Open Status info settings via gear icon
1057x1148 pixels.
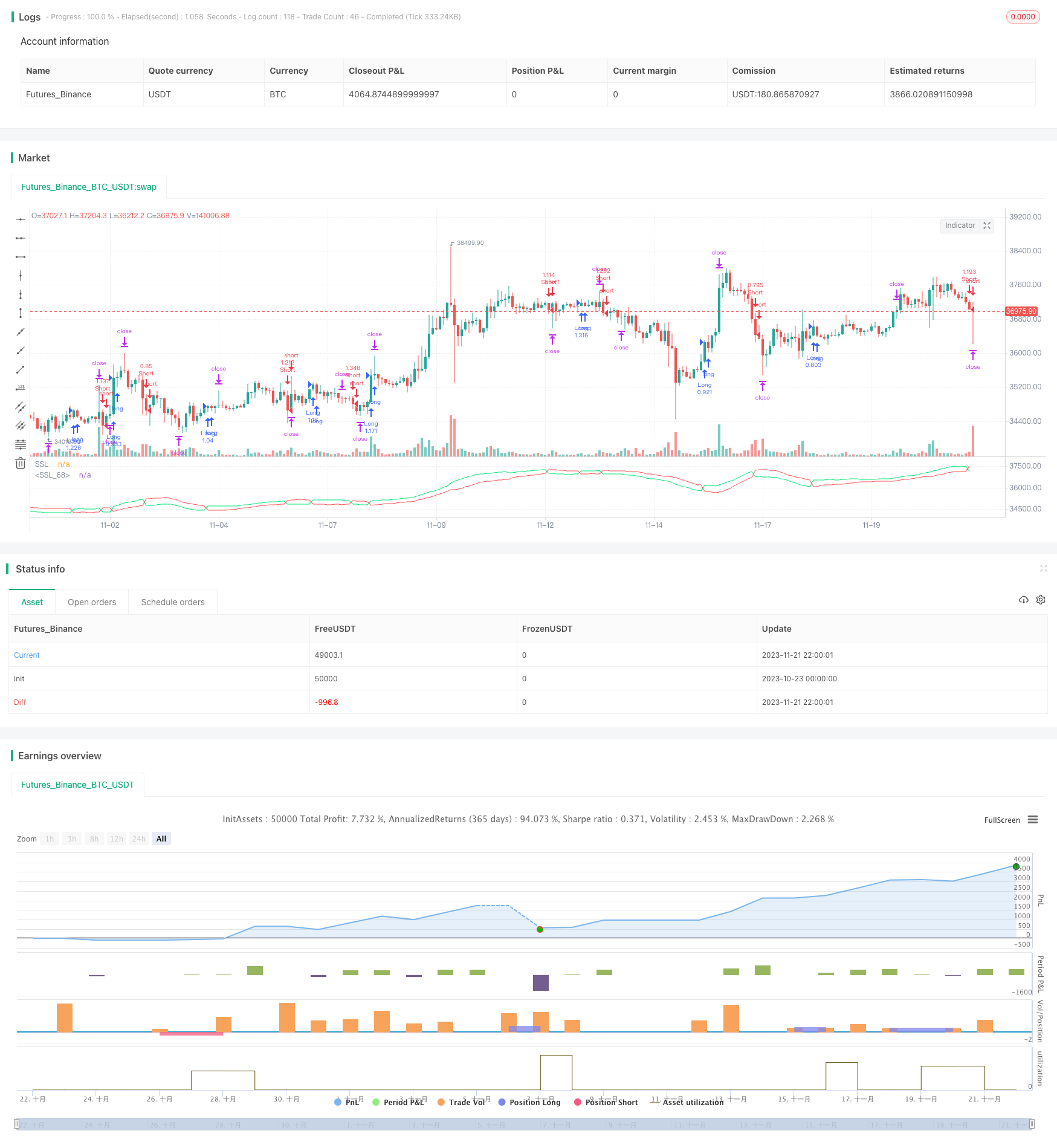(1041, 599)
